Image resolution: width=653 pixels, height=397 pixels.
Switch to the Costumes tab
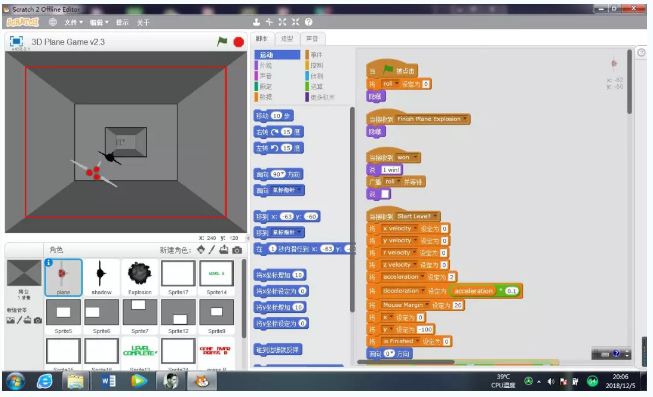click(x=287, y=39)
